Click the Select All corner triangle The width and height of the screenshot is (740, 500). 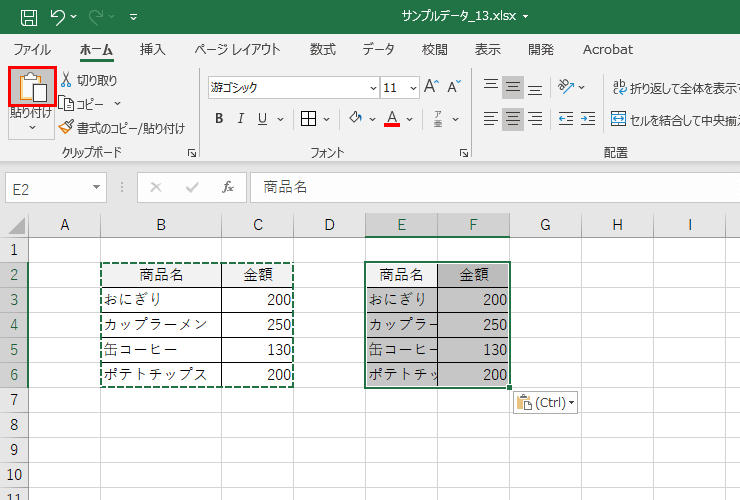[17, 226]
